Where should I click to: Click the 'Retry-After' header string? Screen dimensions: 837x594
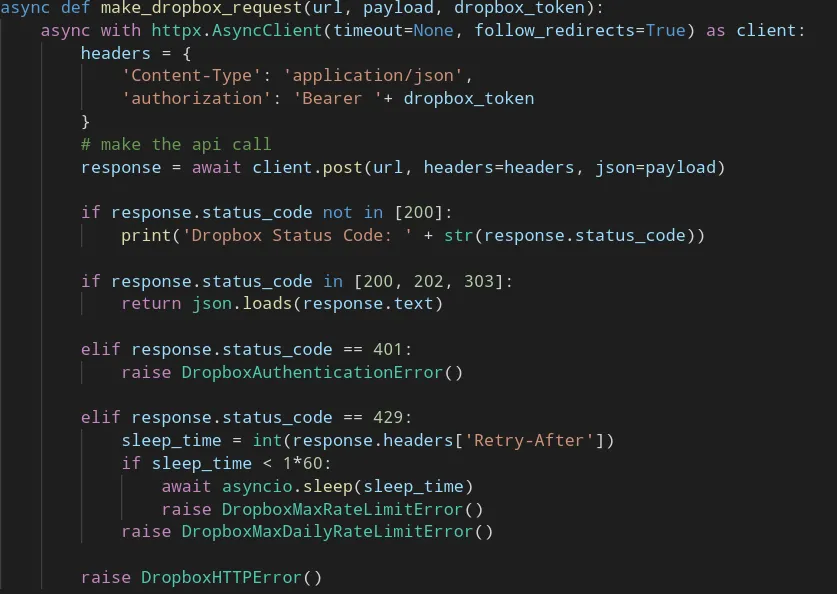[x=529, y=441]
